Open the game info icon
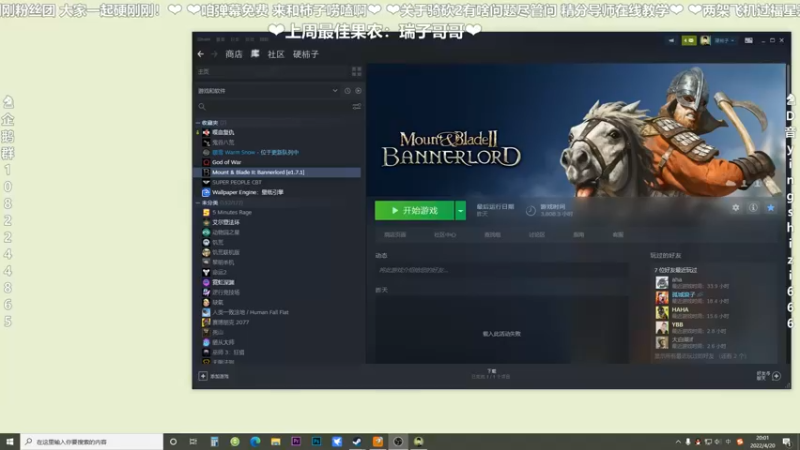The image size is (800, 450). tap(753, 208)
